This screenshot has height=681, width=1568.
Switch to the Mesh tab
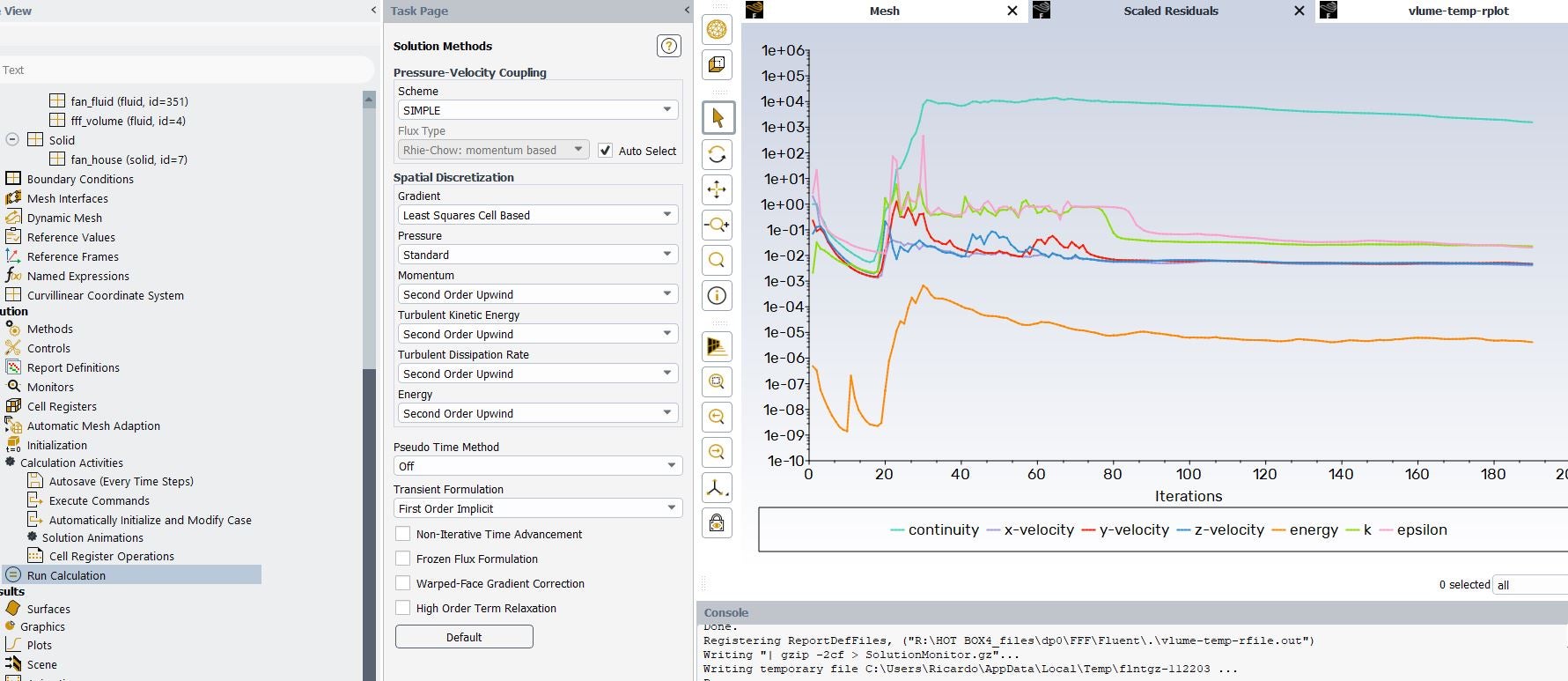(x=884, y=11)
